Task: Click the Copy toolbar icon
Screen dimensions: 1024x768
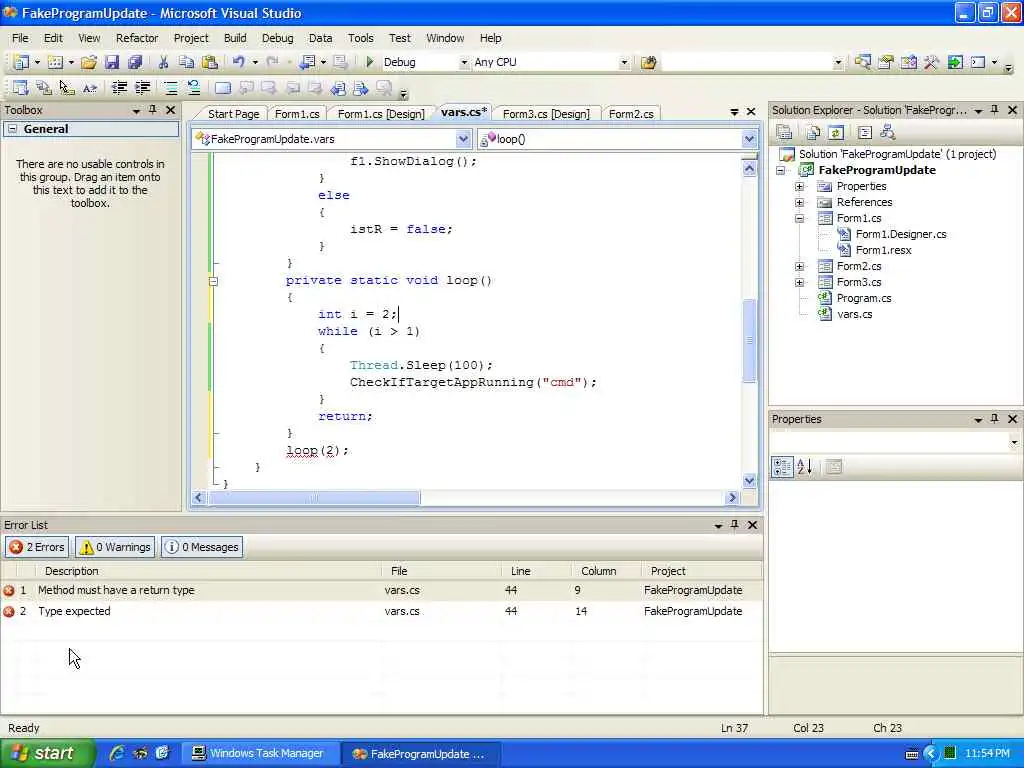Action: (x=187, y=62)
